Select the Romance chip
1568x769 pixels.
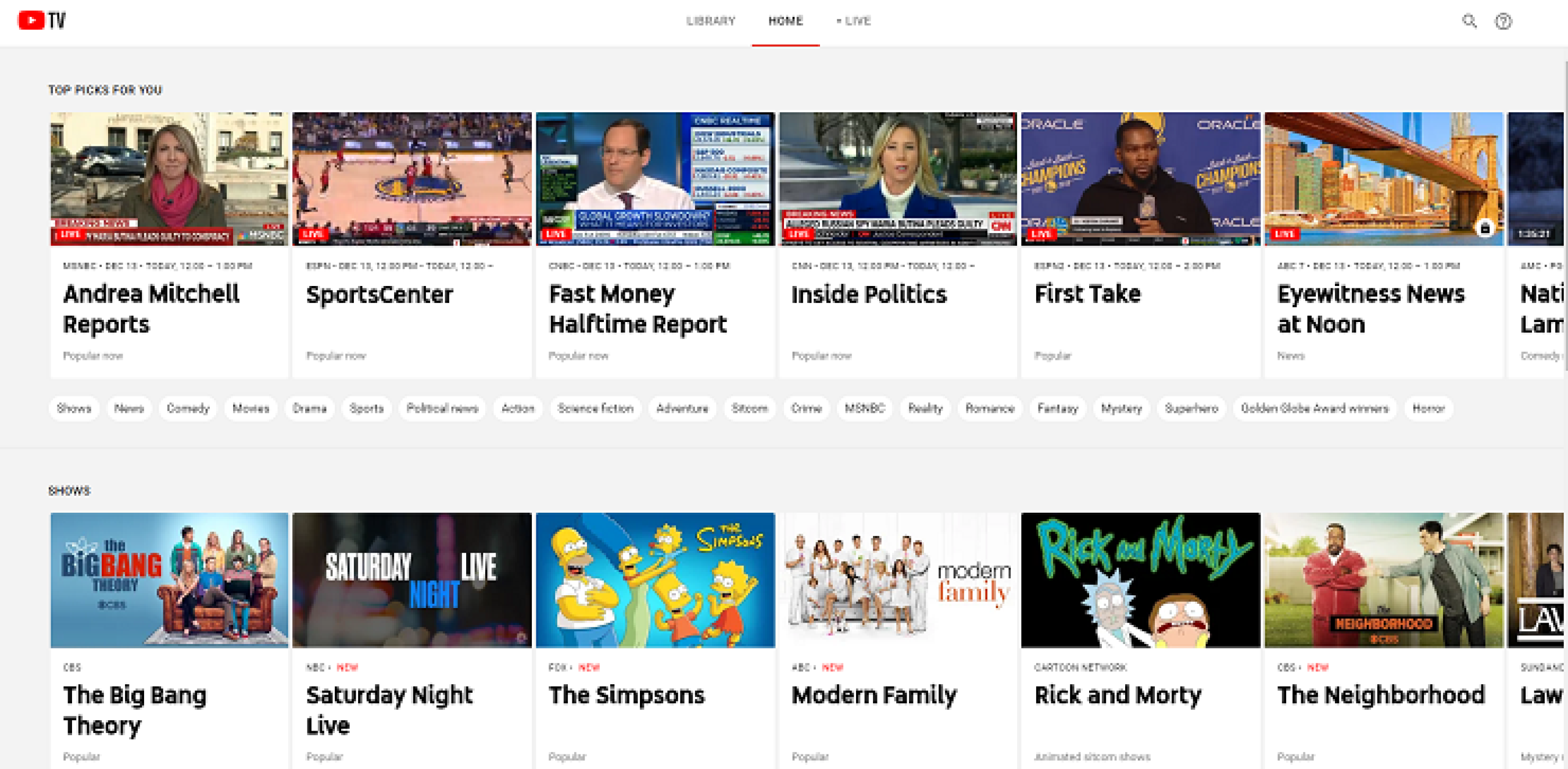[990, 408]
